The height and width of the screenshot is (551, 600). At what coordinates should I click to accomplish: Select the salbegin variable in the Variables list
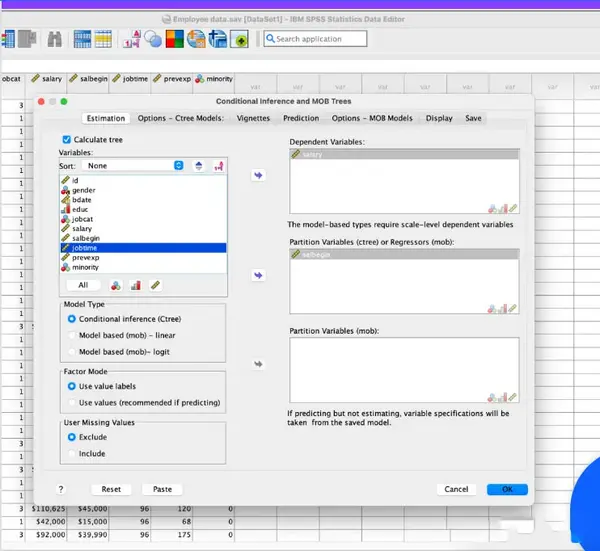[143, 238]
